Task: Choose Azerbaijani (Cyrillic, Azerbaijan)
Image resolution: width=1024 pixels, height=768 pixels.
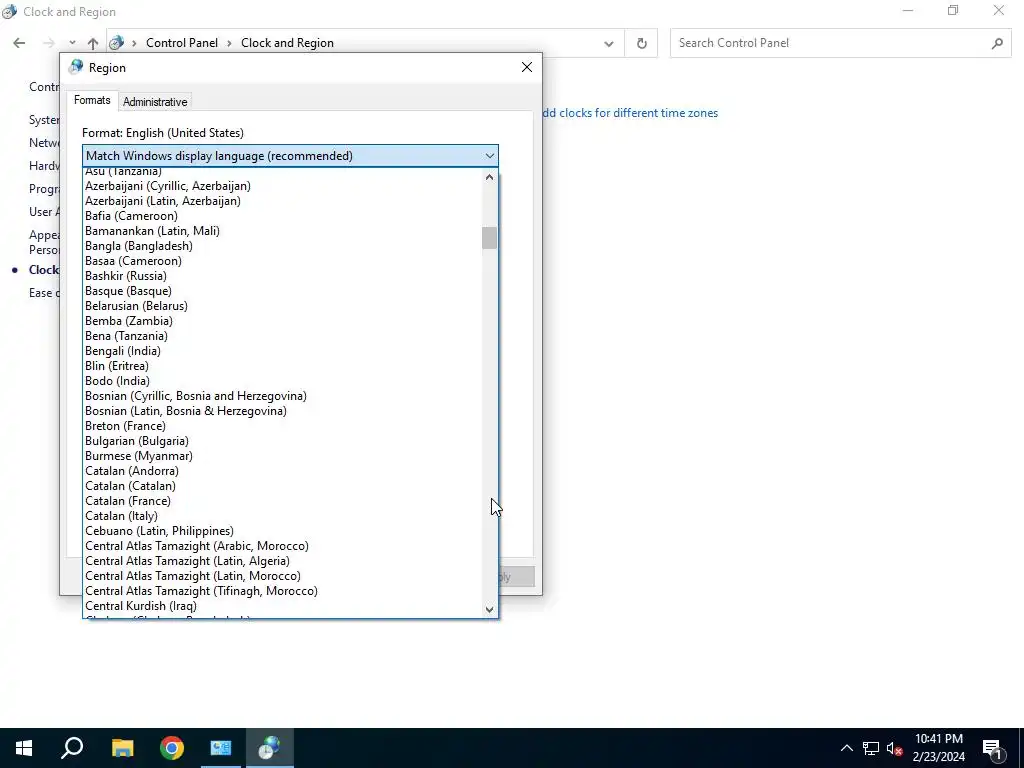Action: (282, 186)
